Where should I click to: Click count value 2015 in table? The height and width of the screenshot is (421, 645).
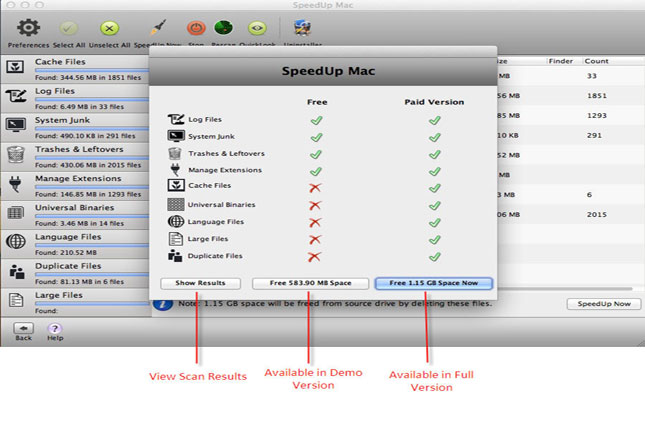point(597,214)
